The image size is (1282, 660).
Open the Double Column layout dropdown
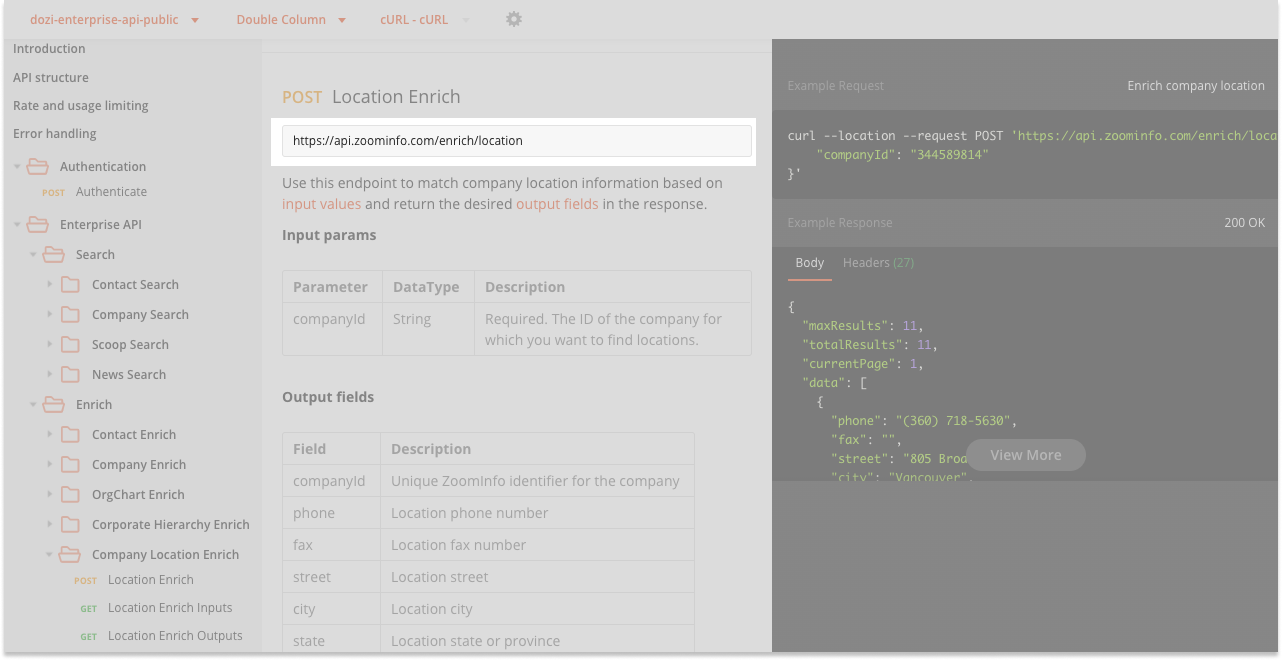(x=290, y=19)
